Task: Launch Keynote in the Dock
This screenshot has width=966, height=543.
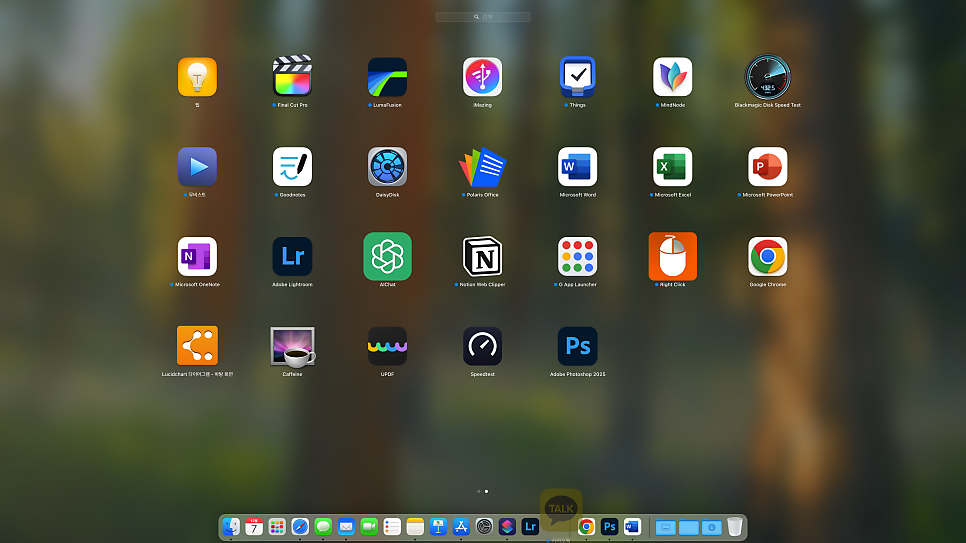Action: click(438, 526)
